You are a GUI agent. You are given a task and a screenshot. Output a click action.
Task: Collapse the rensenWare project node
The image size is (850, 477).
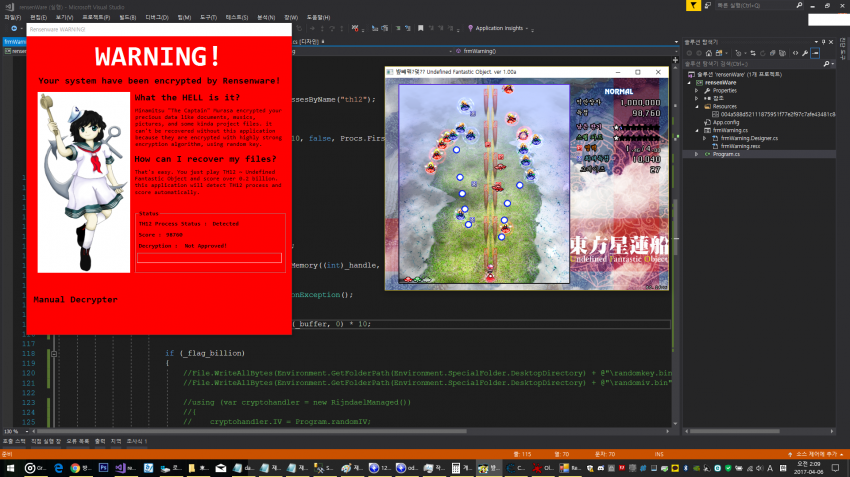pyautogui.click(x=690, y=83)
